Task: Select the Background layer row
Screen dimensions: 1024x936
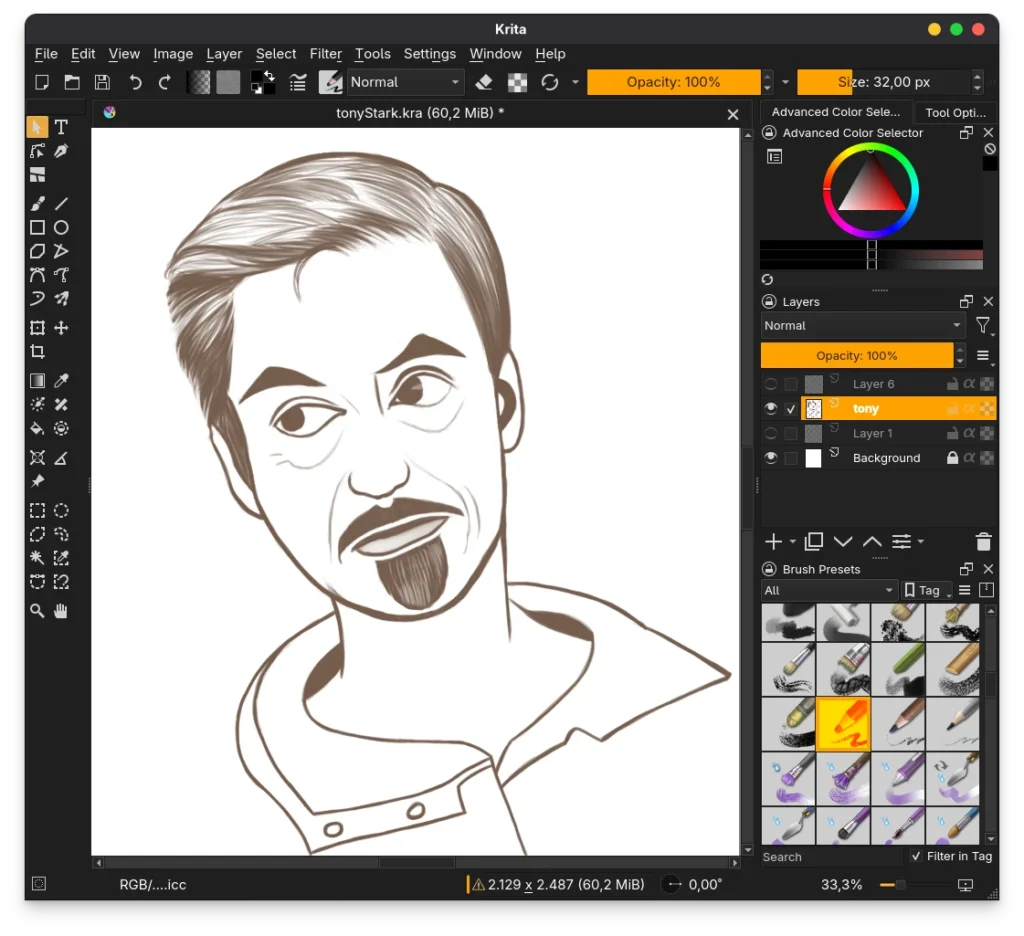Action: coord(878,458)
